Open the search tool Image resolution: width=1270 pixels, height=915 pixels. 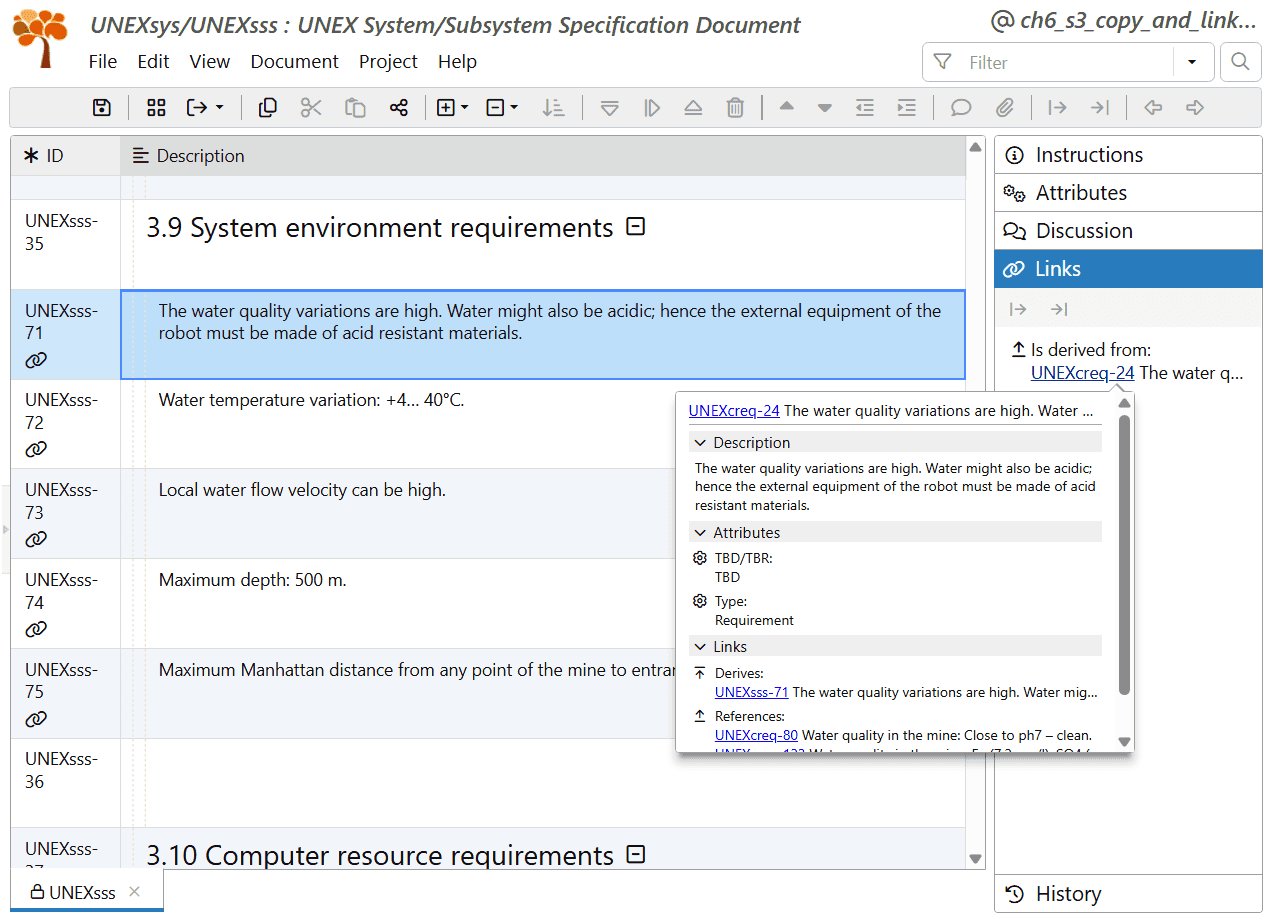pos(1240,61)
